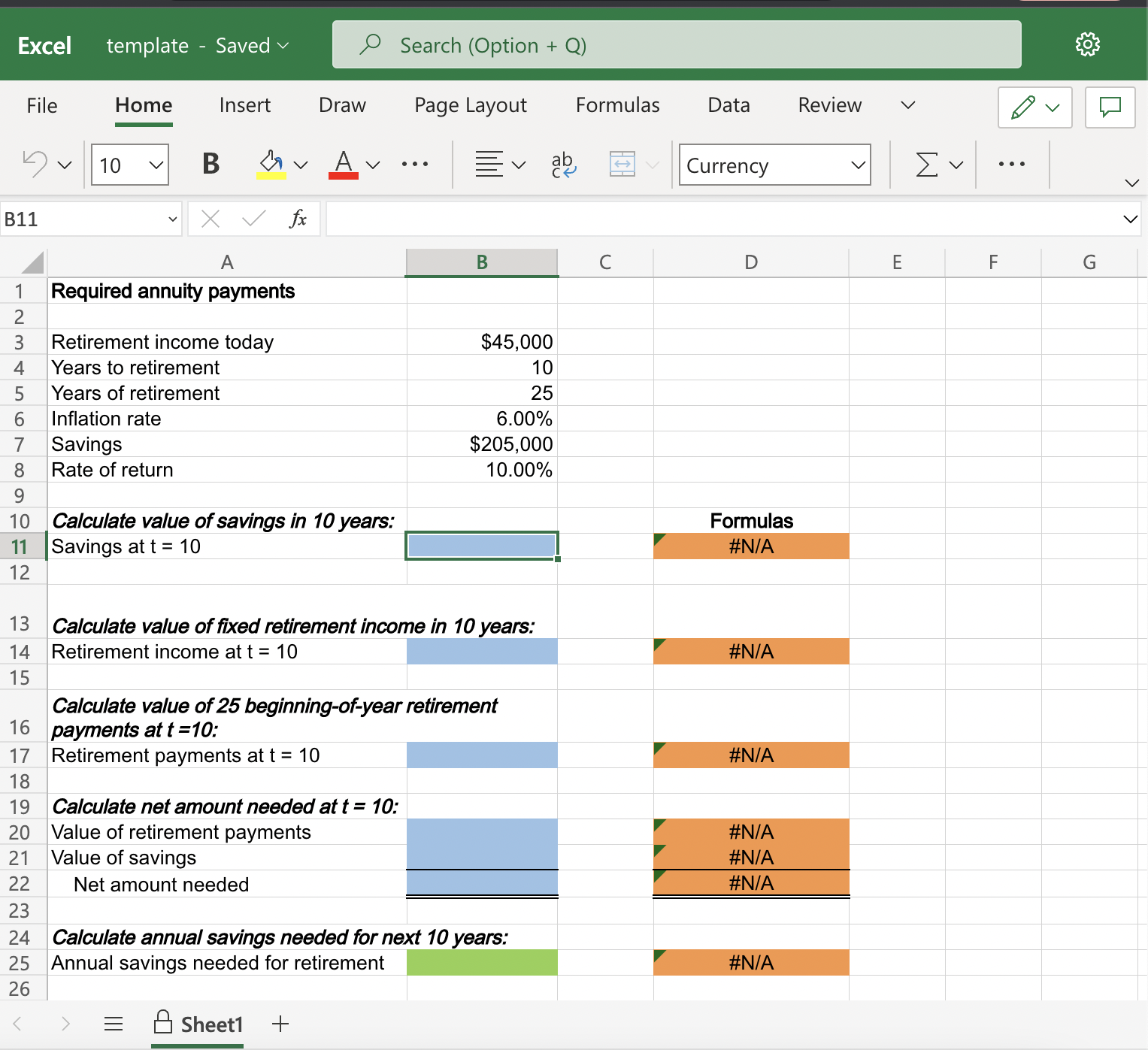This screenshot has height=1050, width=1148.
Task: Click the yellow fill color bucket icon
Action: point(271,164)
